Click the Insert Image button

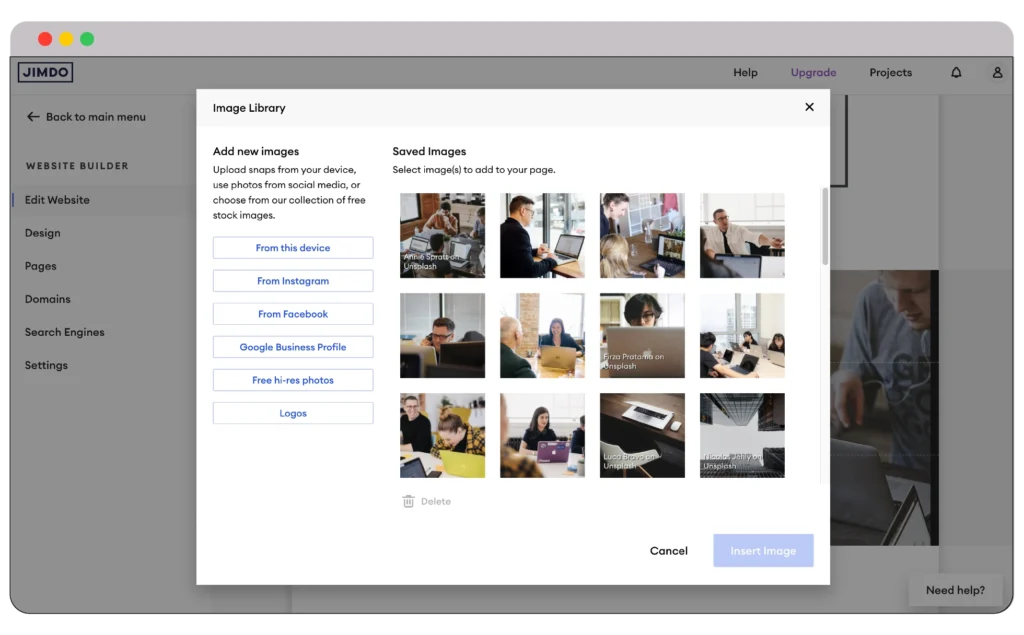click(763, 551)
